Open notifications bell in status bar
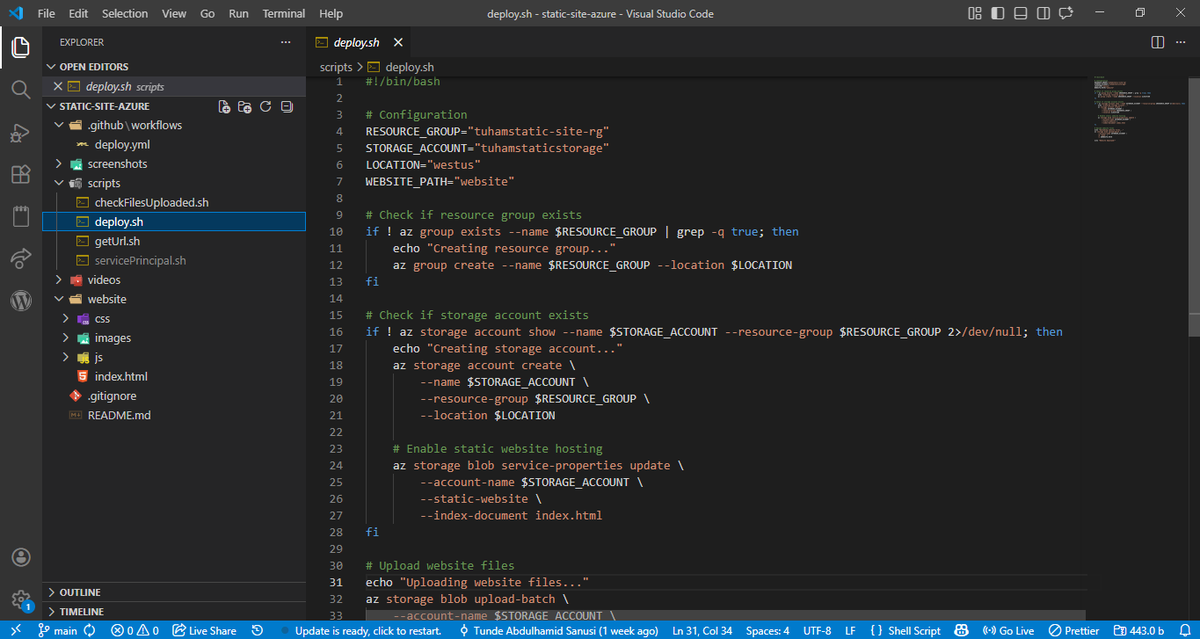 1183,631
